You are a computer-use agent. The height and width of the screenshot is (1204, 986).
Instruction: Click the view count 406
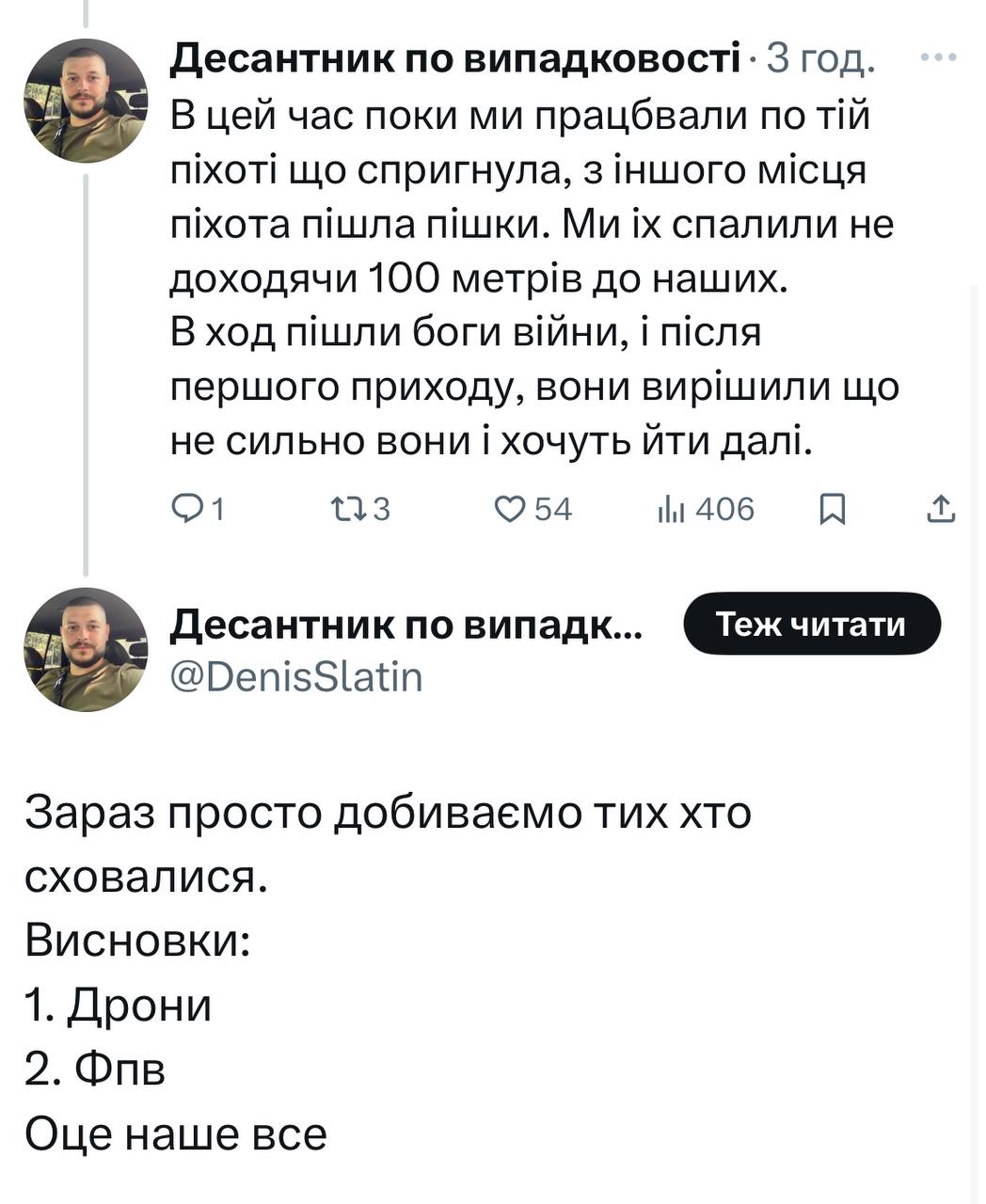[x=724, y=510]
